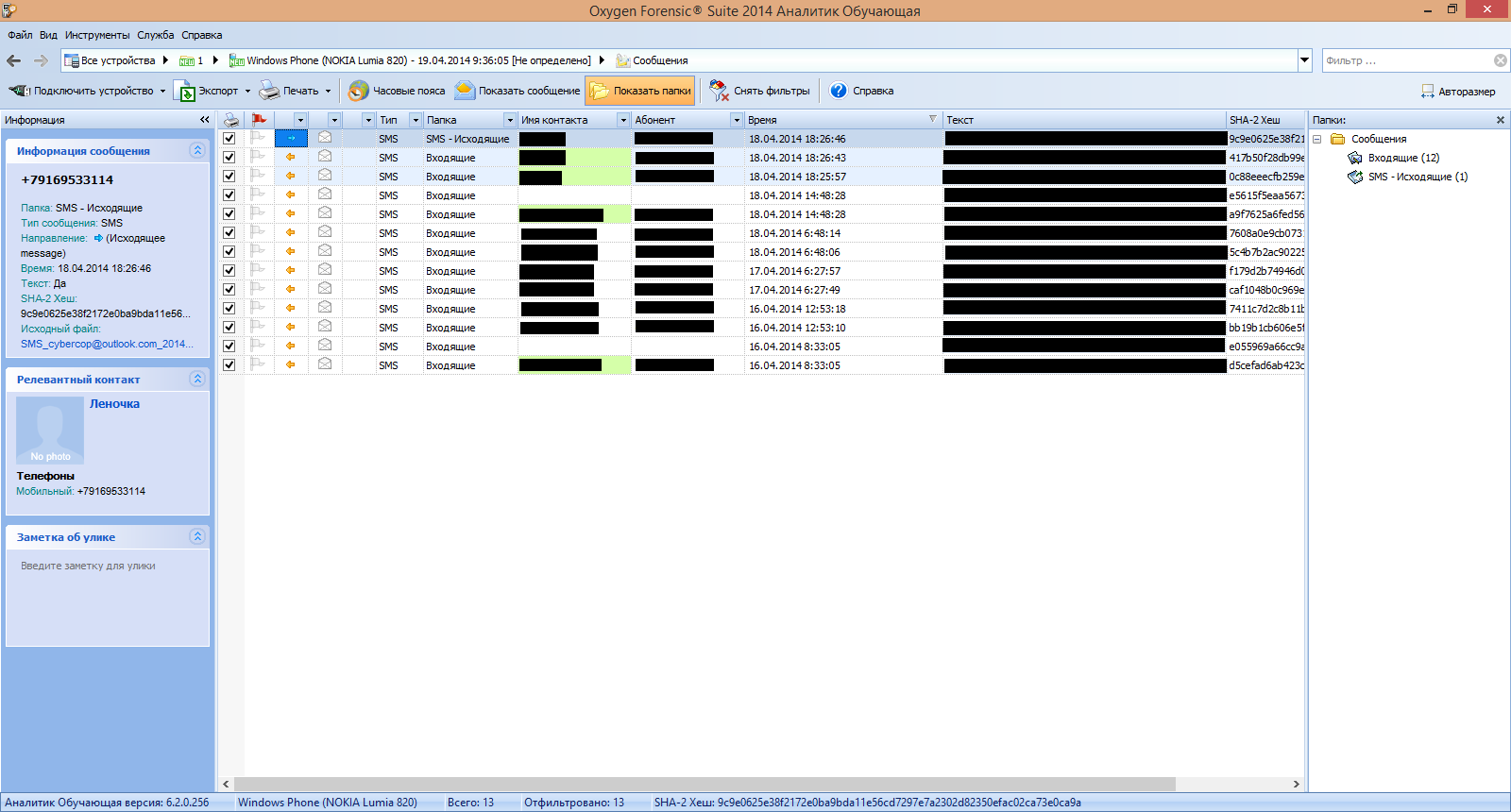Go back with the left arrow button
This screenshot has width=1511, height=812.
coord(13,60)
